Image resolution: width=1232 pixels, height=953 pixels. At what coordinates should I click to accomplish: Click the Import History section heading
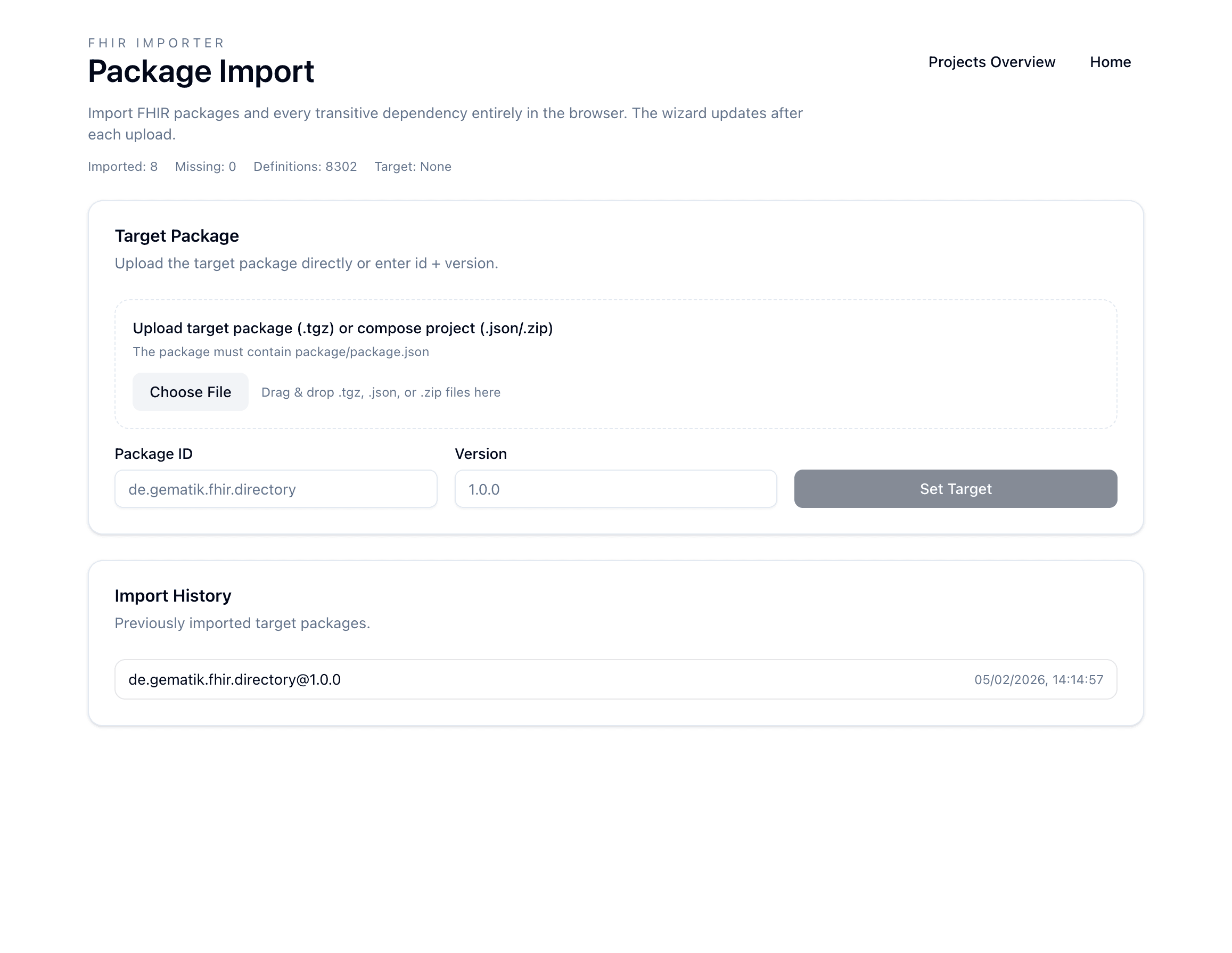click(x=173, y=595)
